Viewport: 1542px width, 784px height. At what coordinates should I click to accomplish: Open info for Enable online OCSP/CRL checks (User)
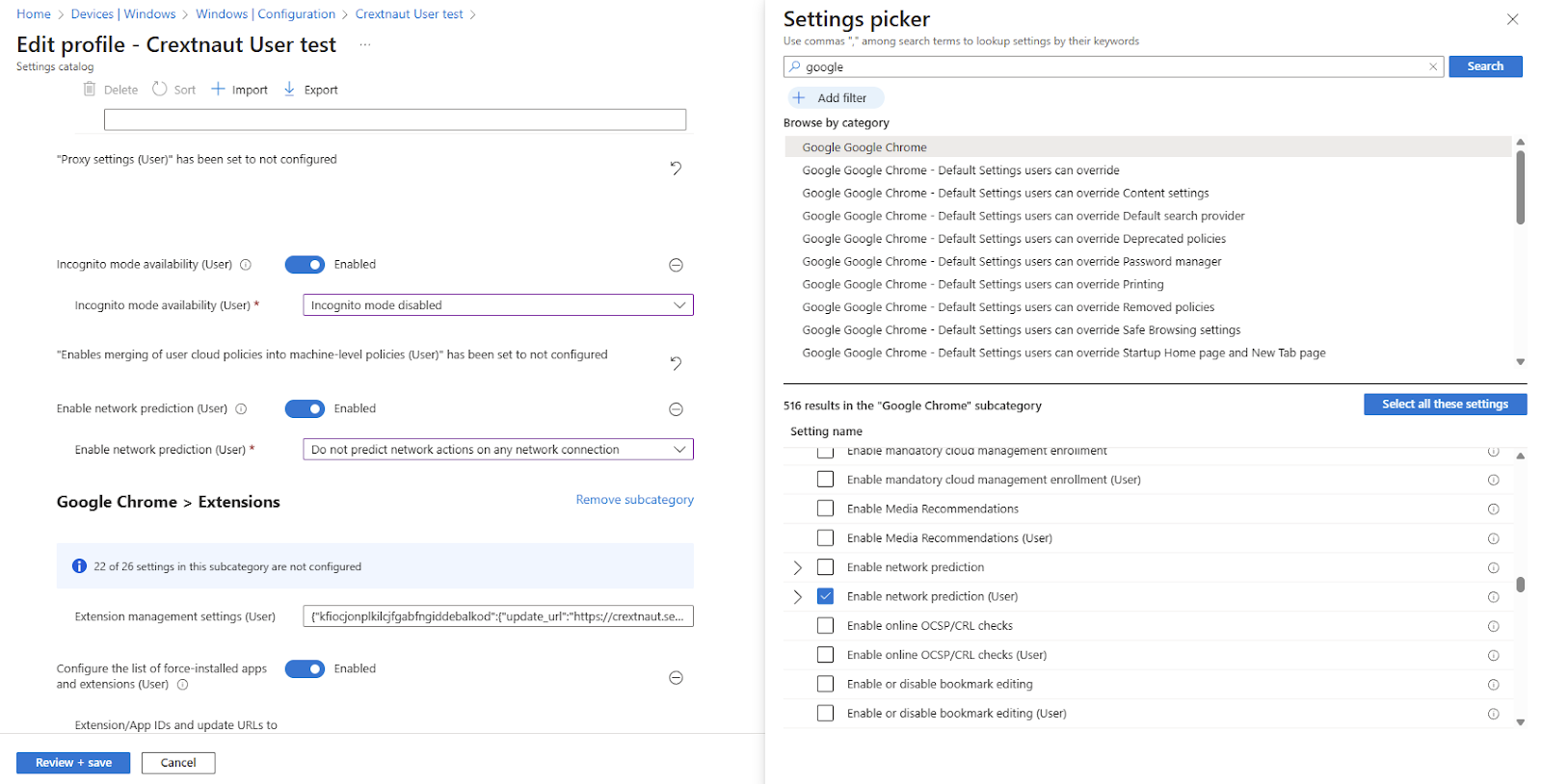pos(1493,656)
